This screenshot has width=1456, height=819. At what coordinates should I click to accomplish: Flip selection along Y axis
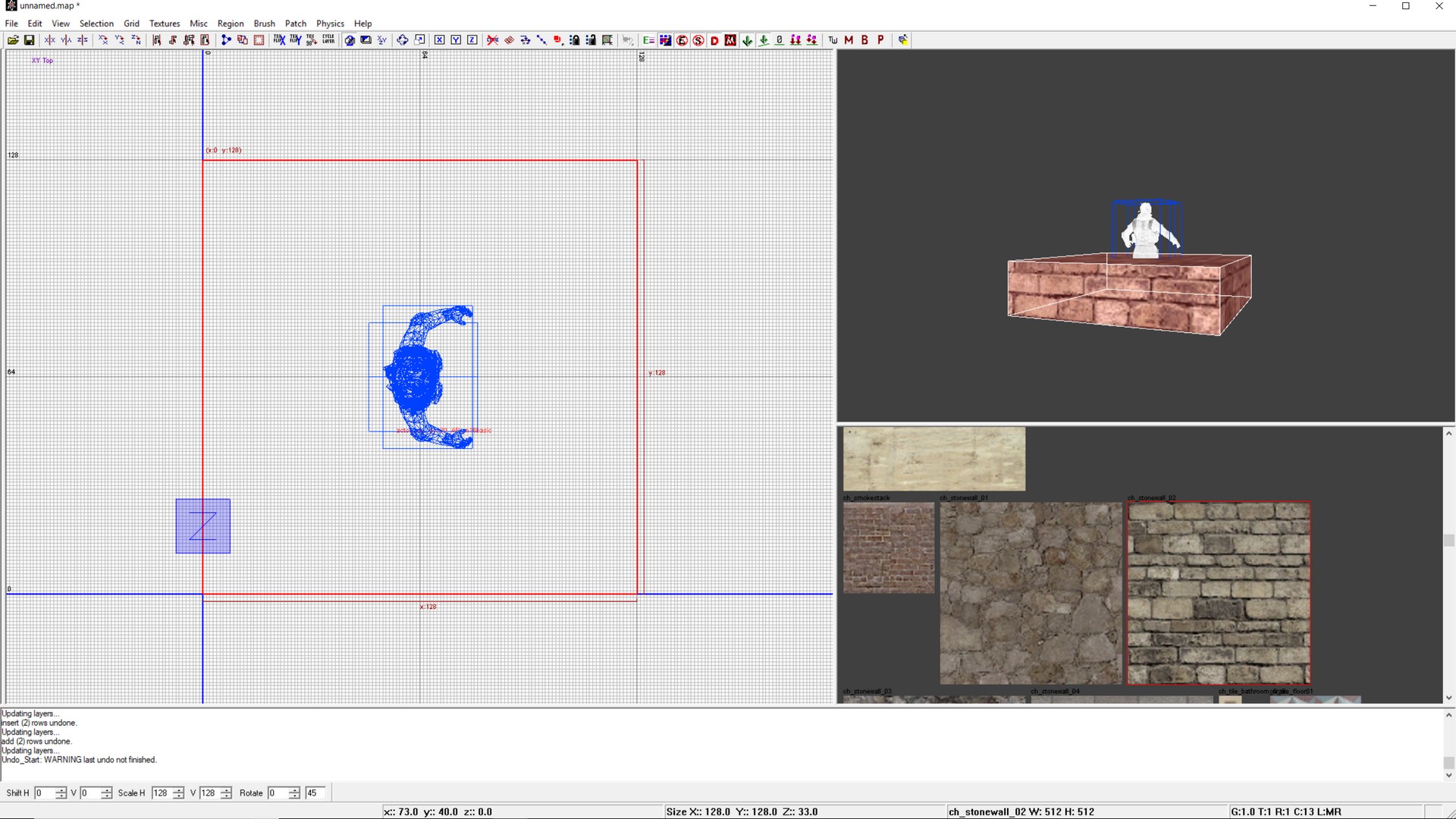[x=66, y=40]
